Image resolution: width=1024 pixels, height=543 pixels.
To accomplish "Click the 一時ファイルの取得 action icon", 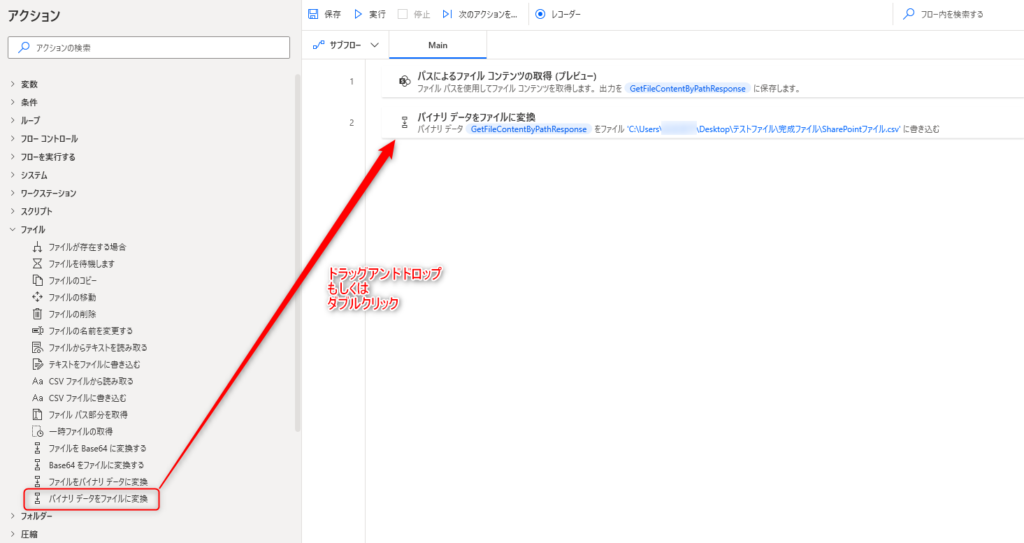I will (x=37, y=431).
